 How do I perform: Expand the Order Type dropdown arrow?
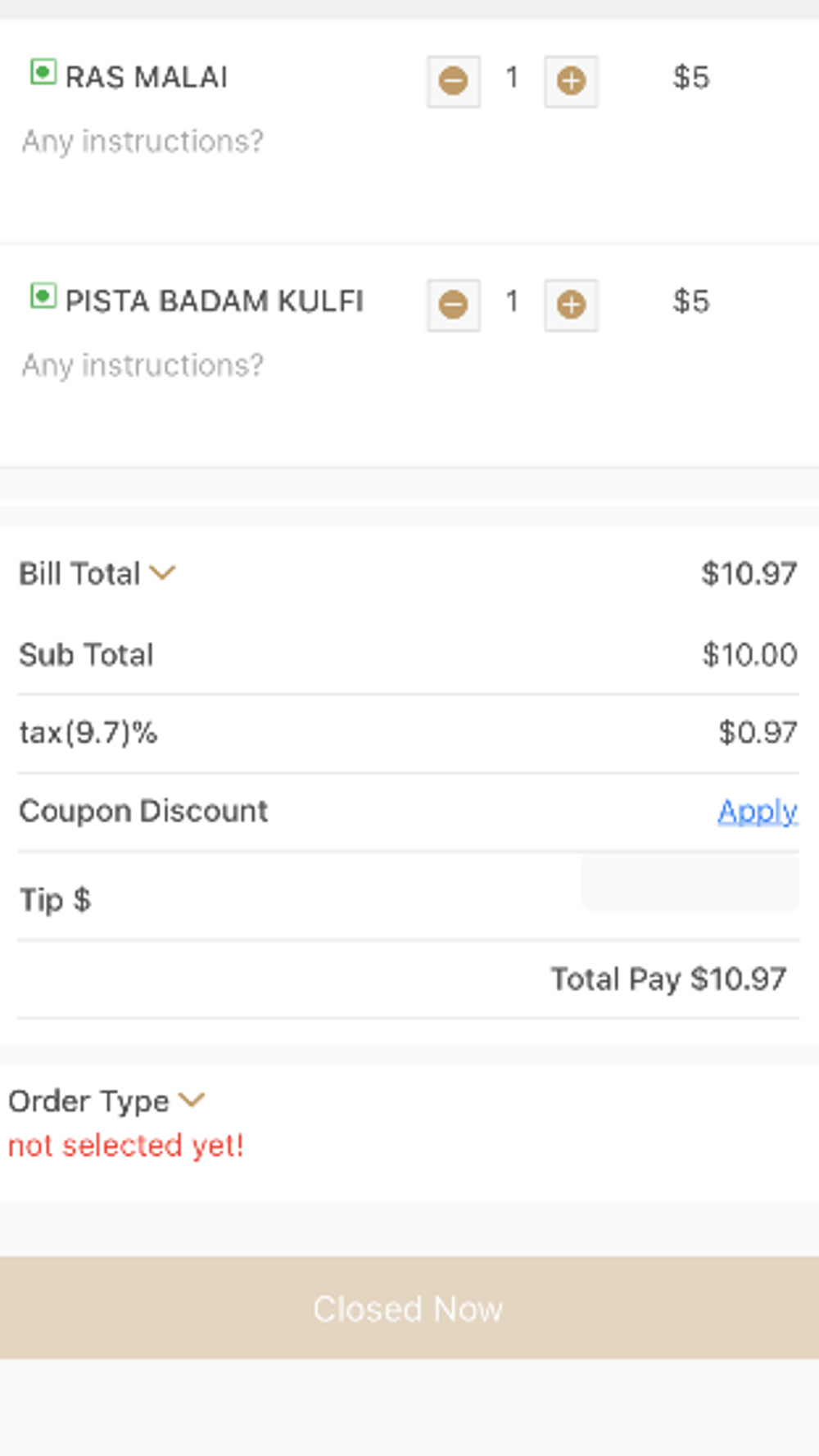(191, 1099)
